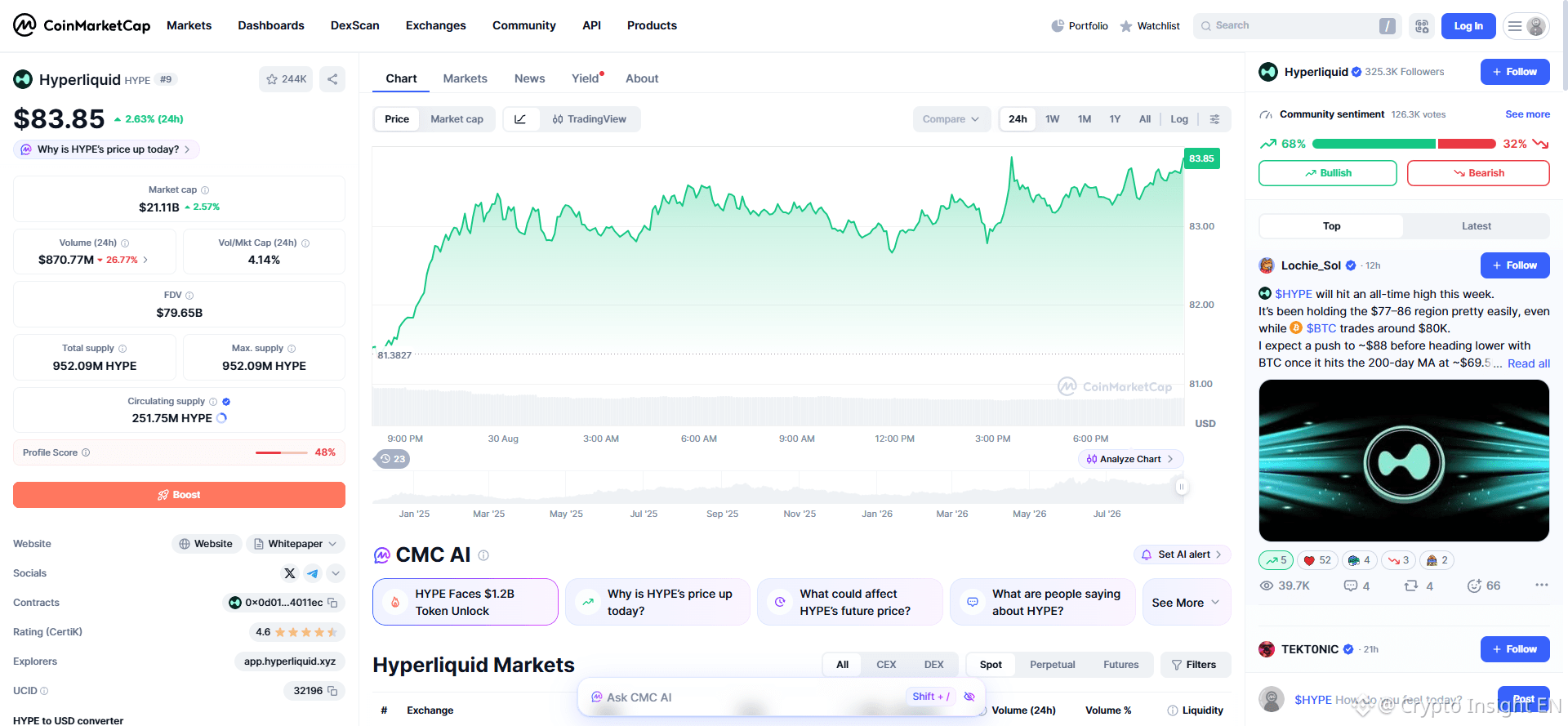Switch to the Markets tab
This screenshot has width=1568, height=726.
(x=465, y=78)
